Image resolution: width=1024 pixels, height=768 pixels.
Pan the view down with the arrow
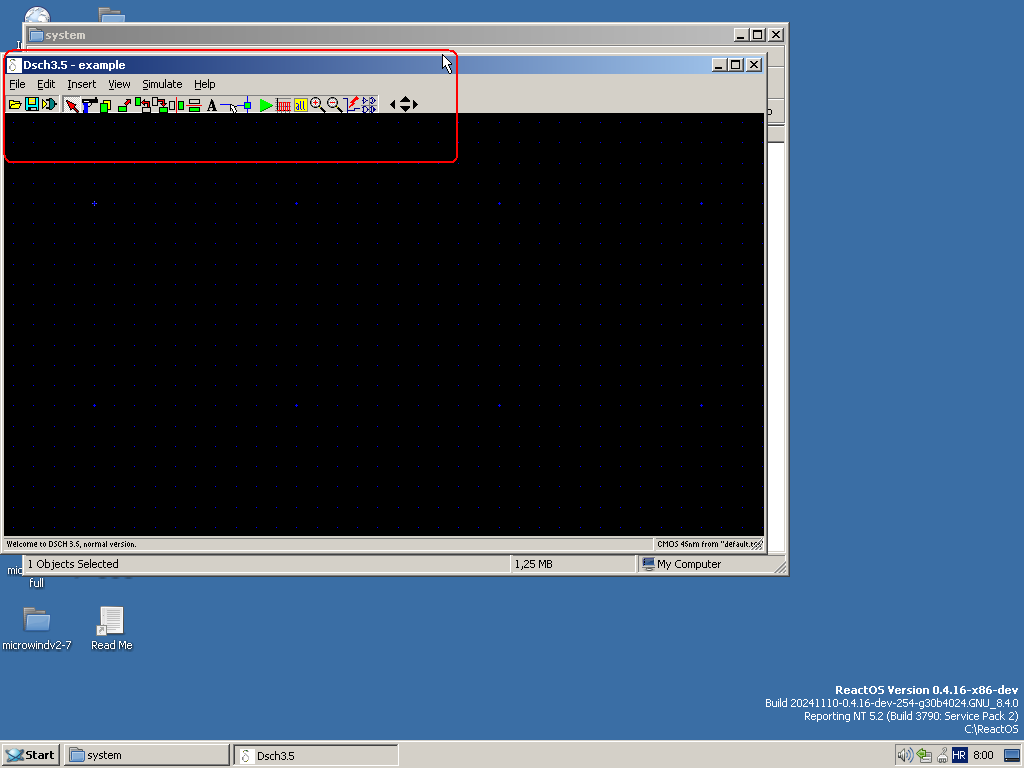tap(405, 109)
